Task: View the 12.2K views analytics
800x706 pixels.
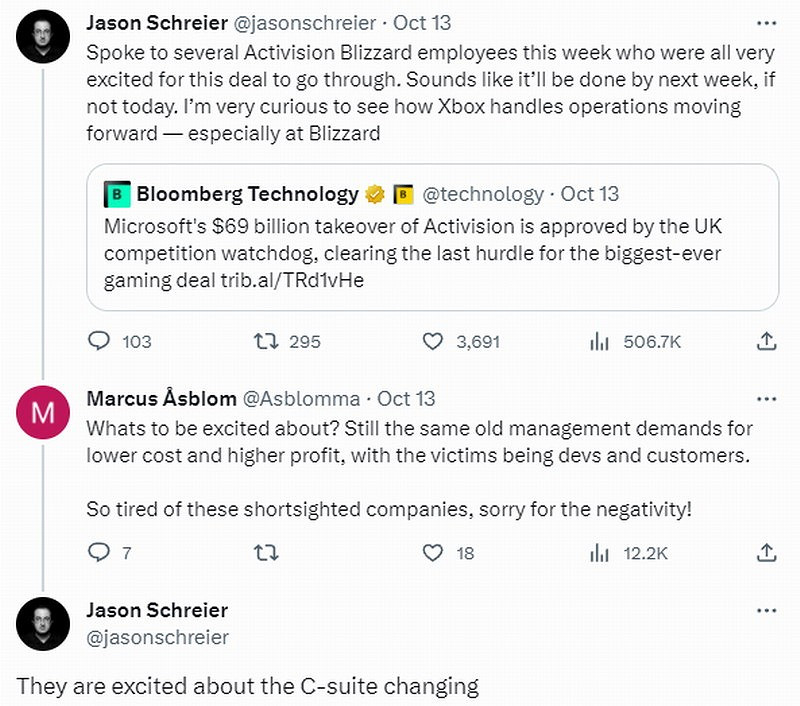Action: point(600,551)
